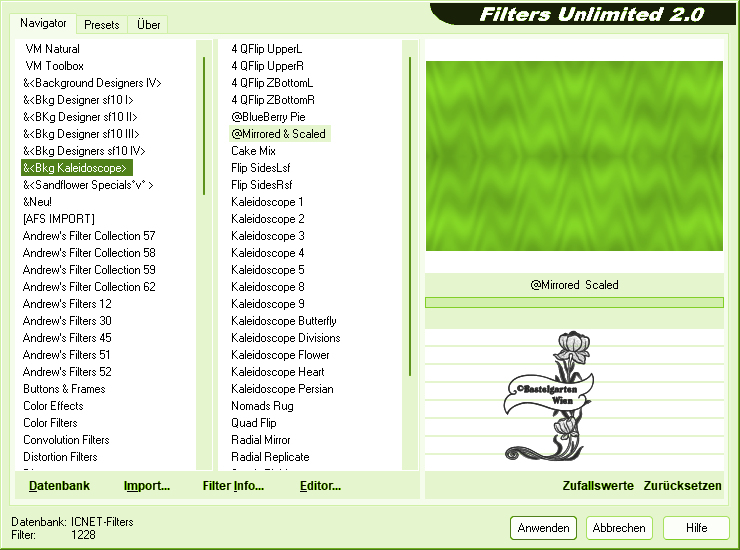Select &<BKg Designer sf10 II> category
740x550 pixels.
click(80, 117)
